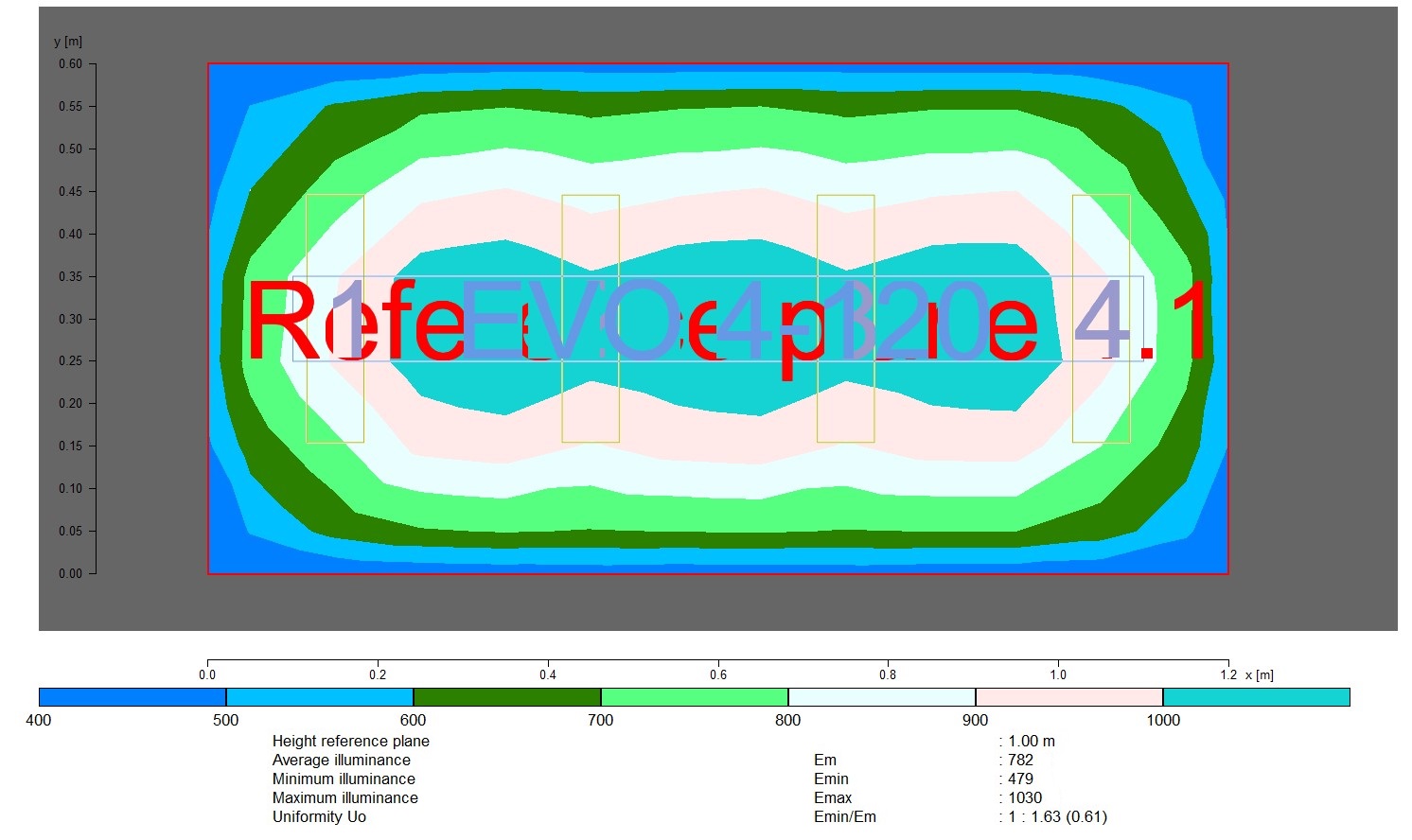This screenshot has width=1412, height=840.
Task: Select the 'Height reference plane' label
Action: point(351,742)
